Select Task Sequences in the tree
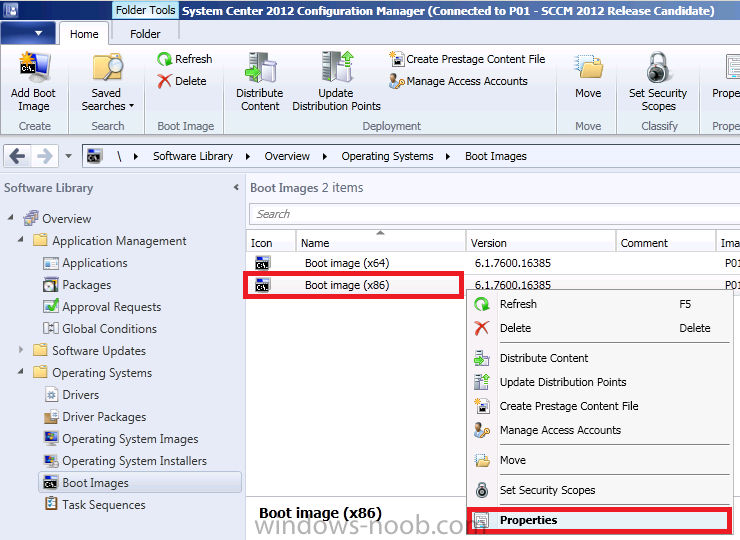740x540 pixels. pyautogui.click(x=95, y=505)
